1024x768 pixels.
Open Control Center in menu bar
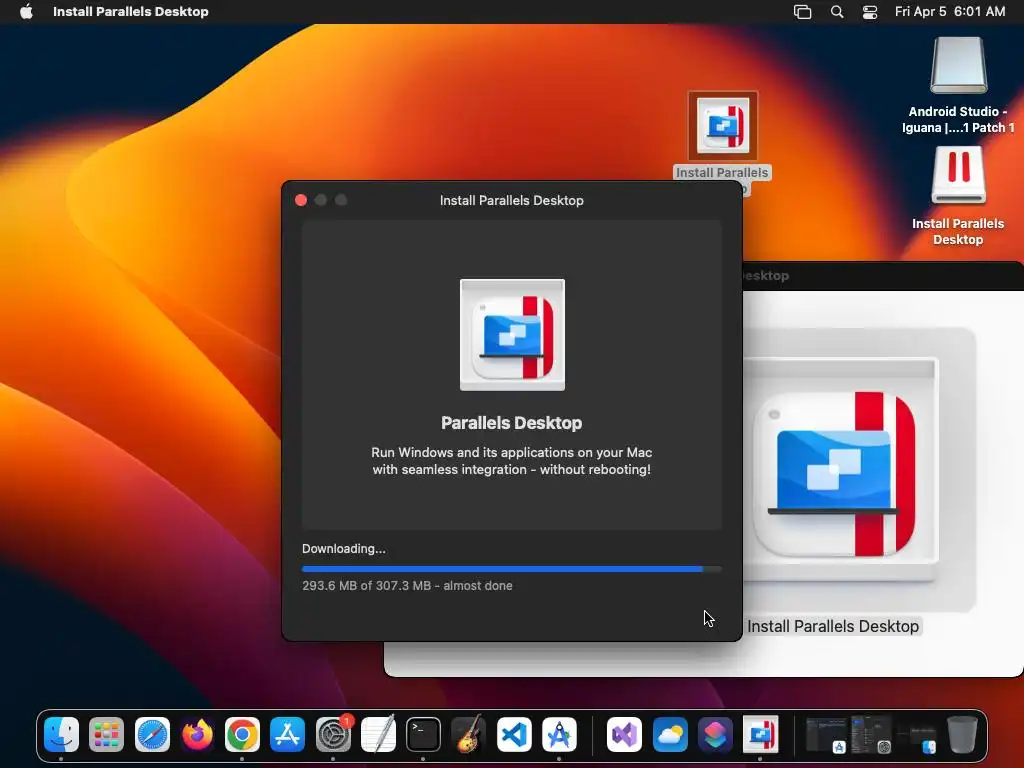[x=870, y=12]
